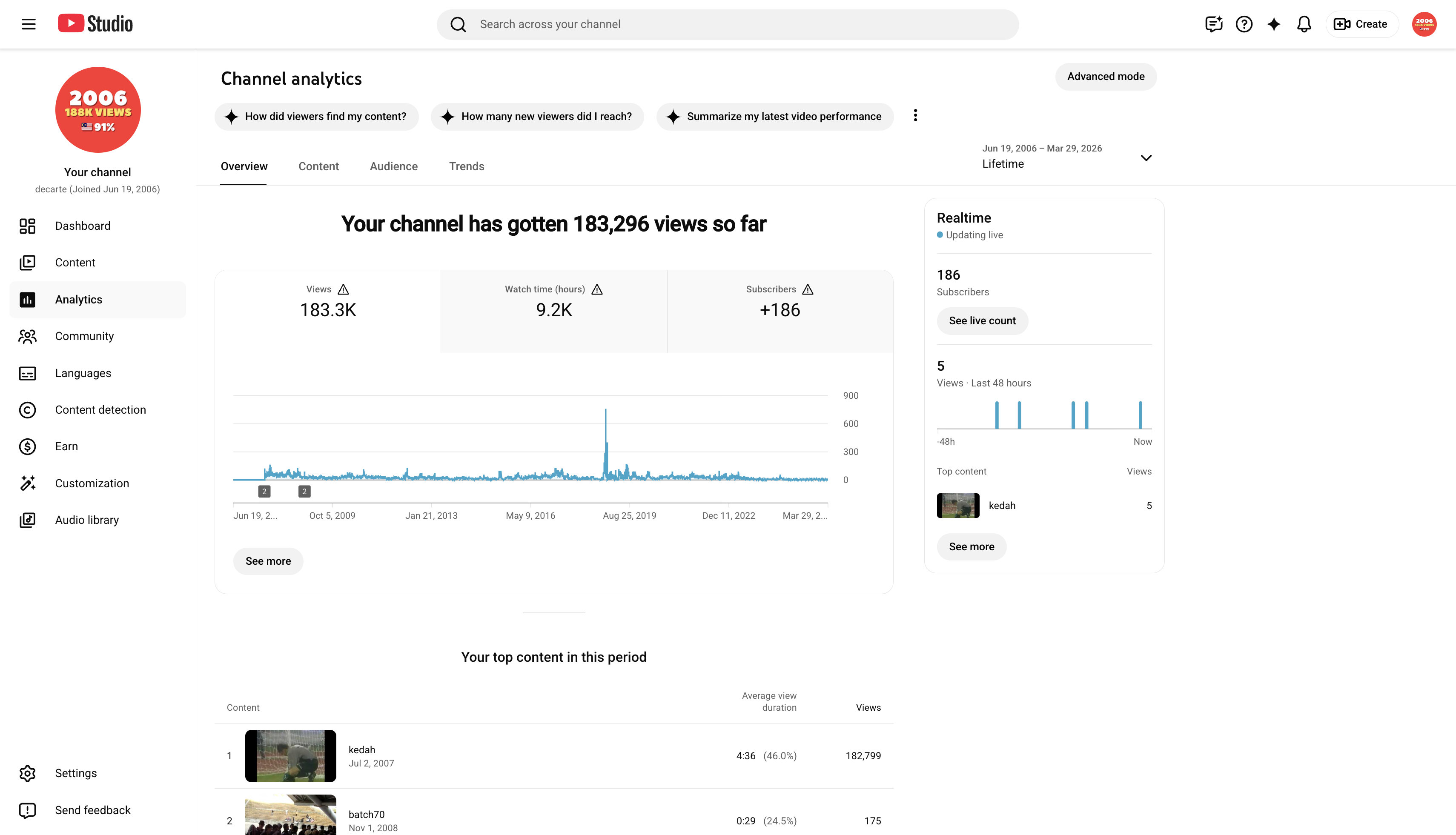
Task: Open the feedback comments icon in header
Action: pyautogui.click(x=1214, y=24)
